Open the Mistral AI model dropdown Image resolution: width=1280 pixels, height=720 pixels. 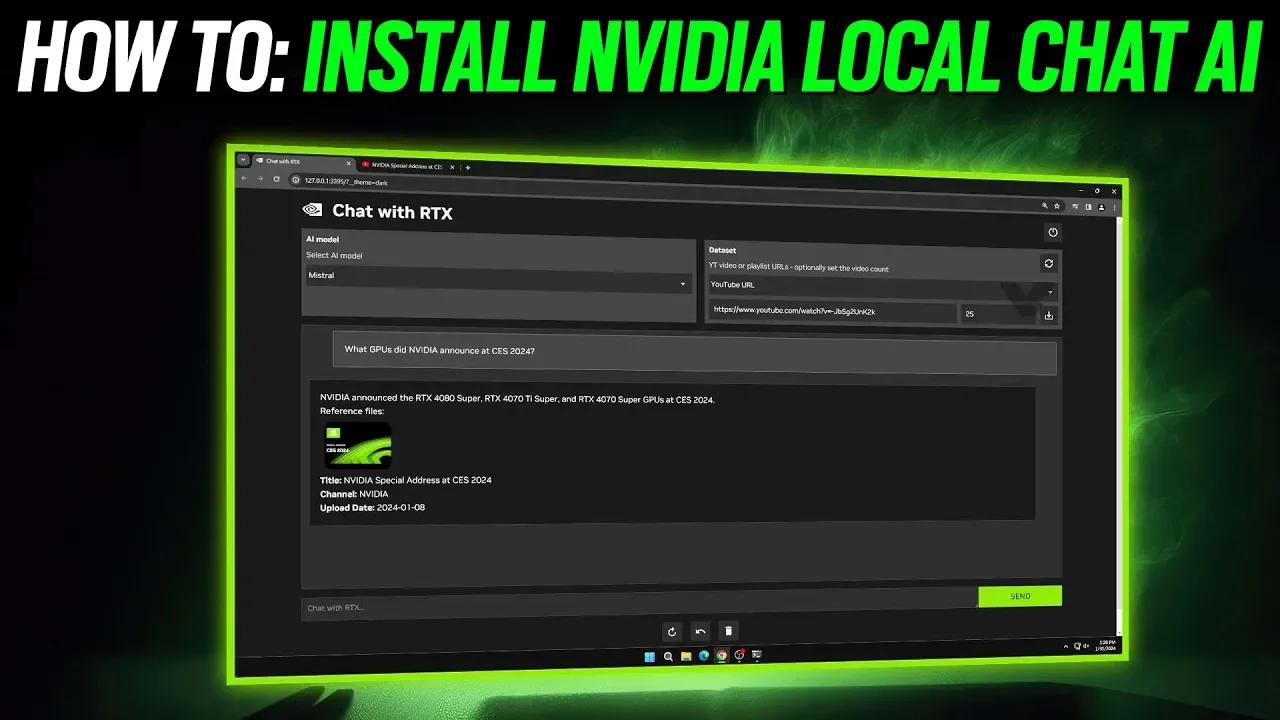[498, 275]
